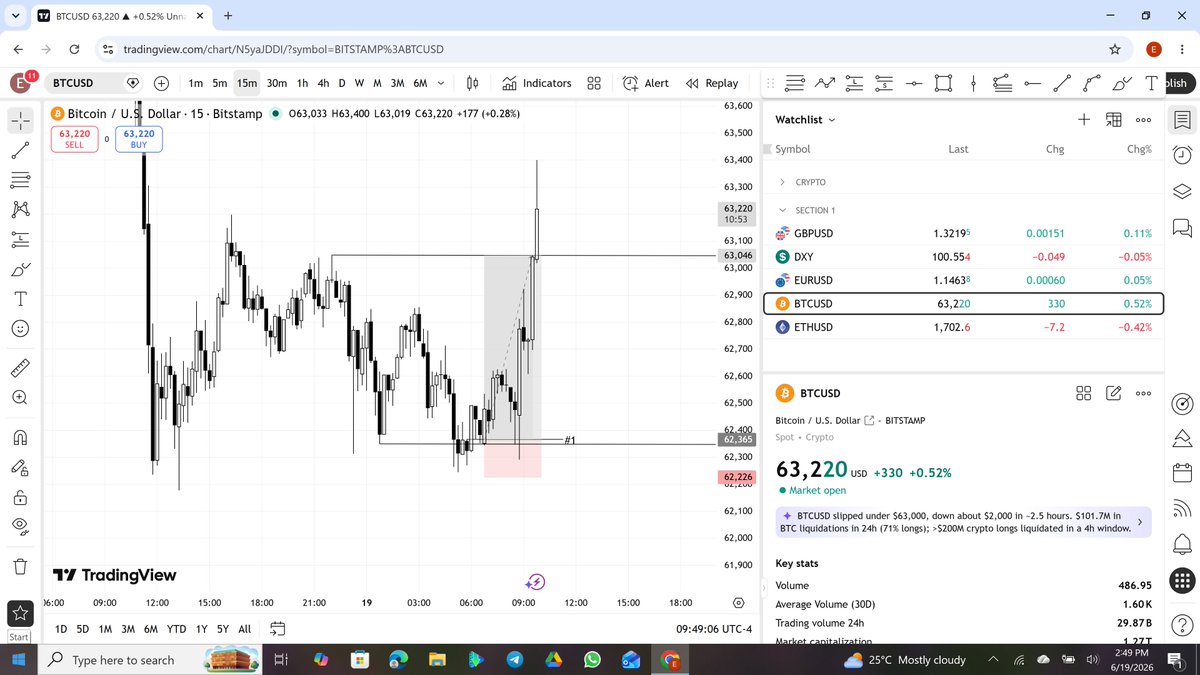Toggle stay in drawing mode
Screen dimensions: 1200x675
tap(21, 467)
